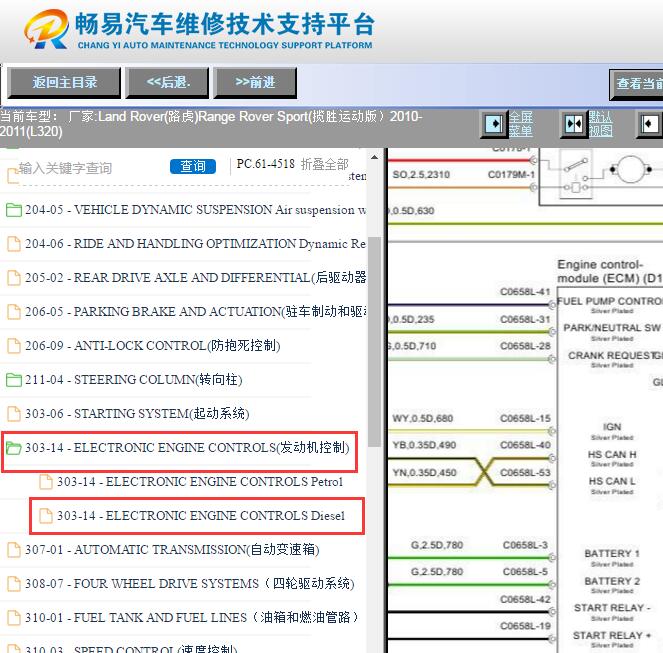Click the tree scrollbar up arrow

pyautogui.click(x=374, y=157)
